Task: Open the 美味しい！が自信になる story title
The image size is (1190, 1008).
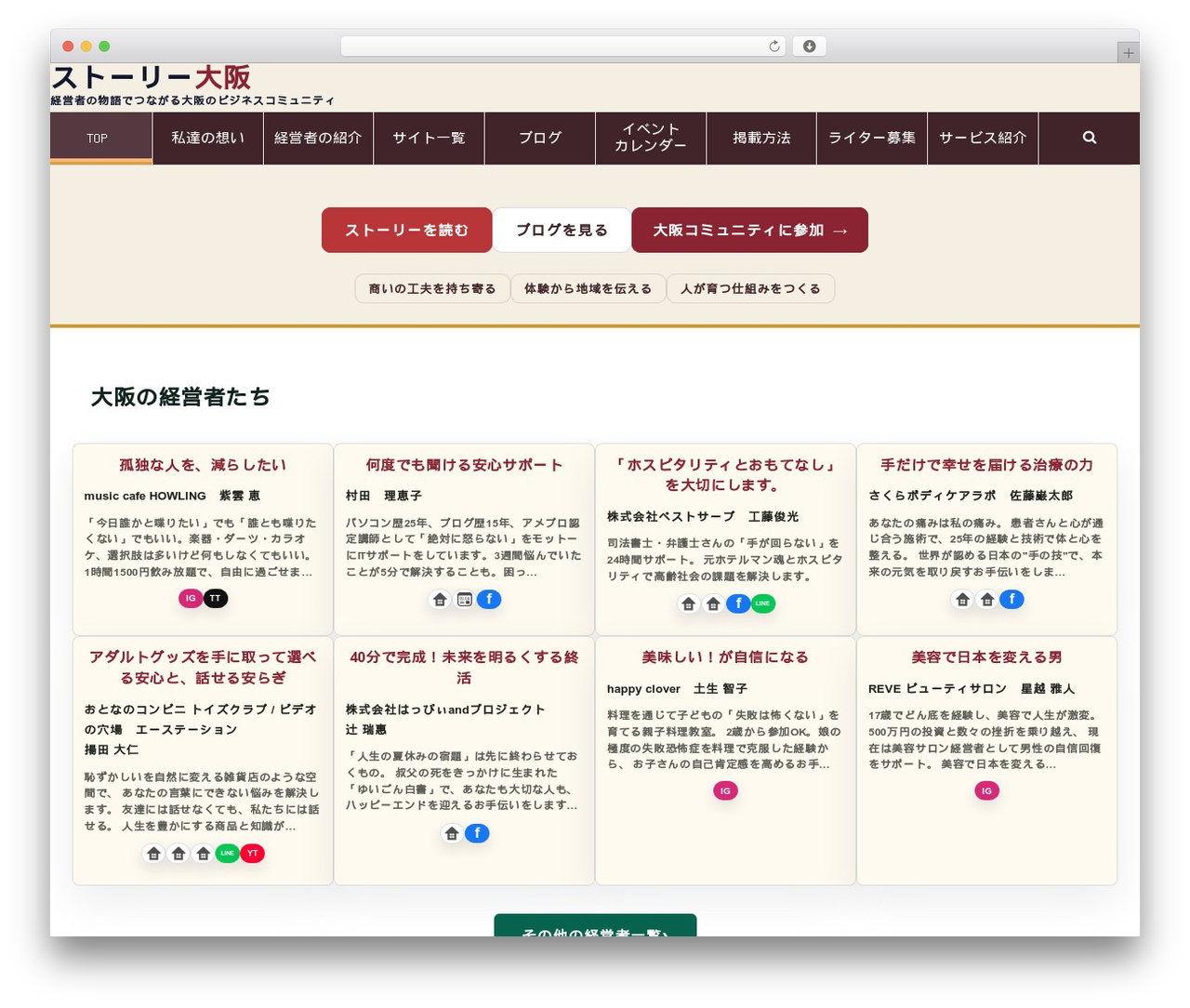Action: click(725, 657)
